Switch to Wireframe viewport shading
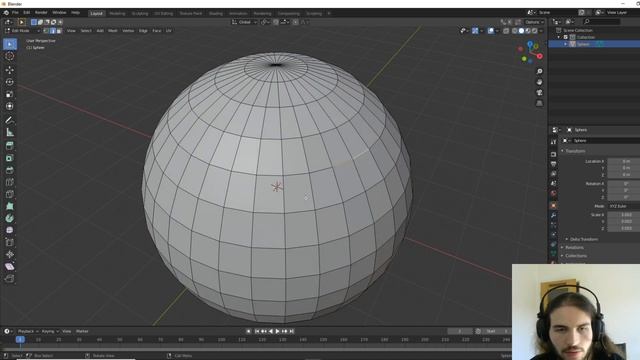The image size is (640, 360). point(515,31)
